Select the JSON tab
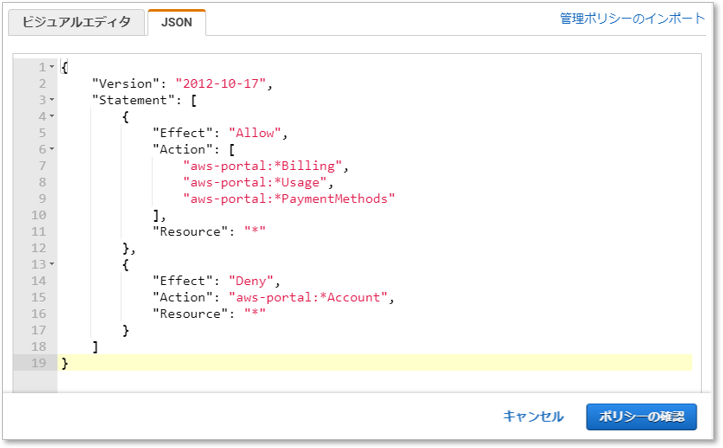This screenshot has height=448, width=723. pos(176,22)
